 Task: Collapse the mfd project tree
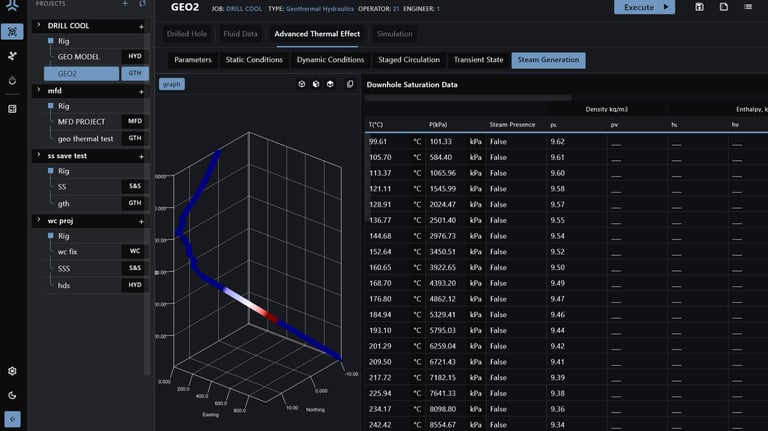click(x=39, y=90)
